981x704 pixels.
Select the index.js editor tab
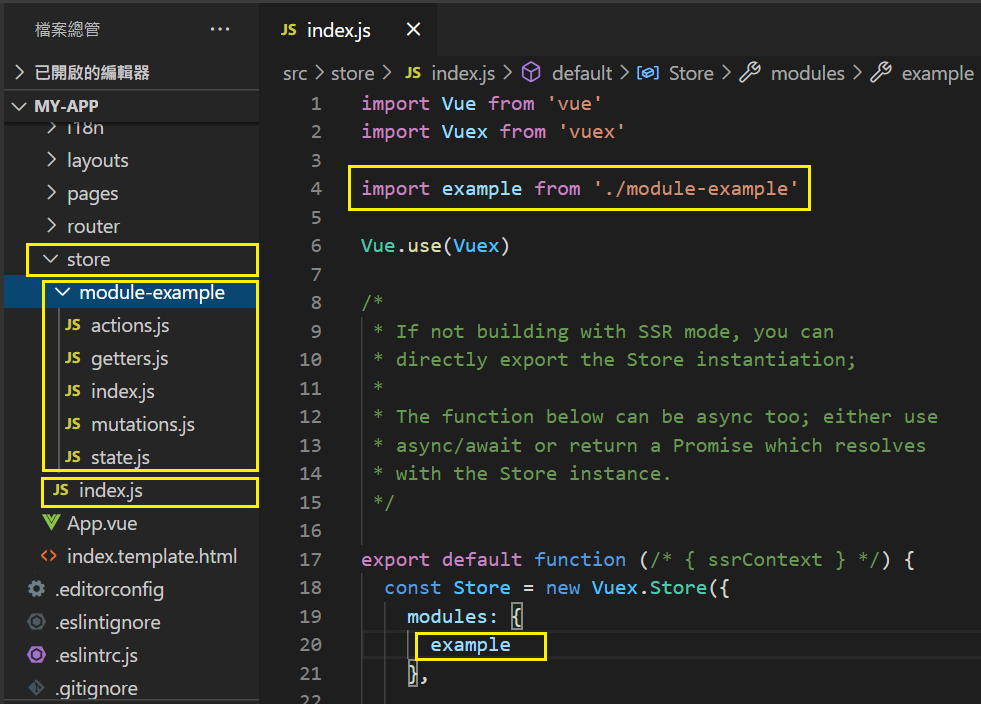[x=338, y=30]
